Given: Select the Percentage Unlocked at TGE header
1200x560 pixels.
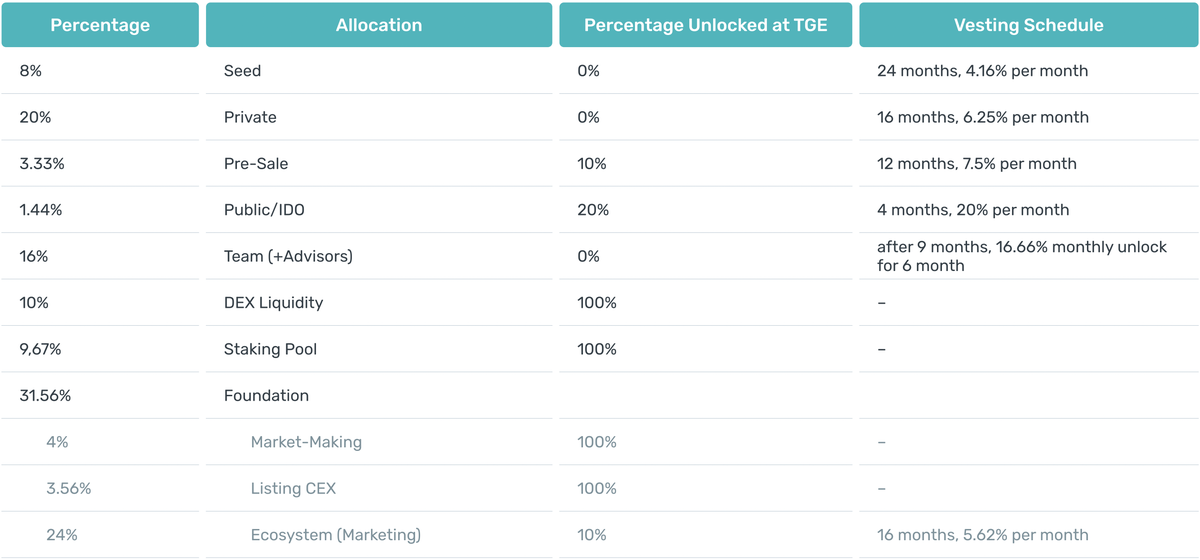Looking at the screenshot, I should click(x=705, y=25).
